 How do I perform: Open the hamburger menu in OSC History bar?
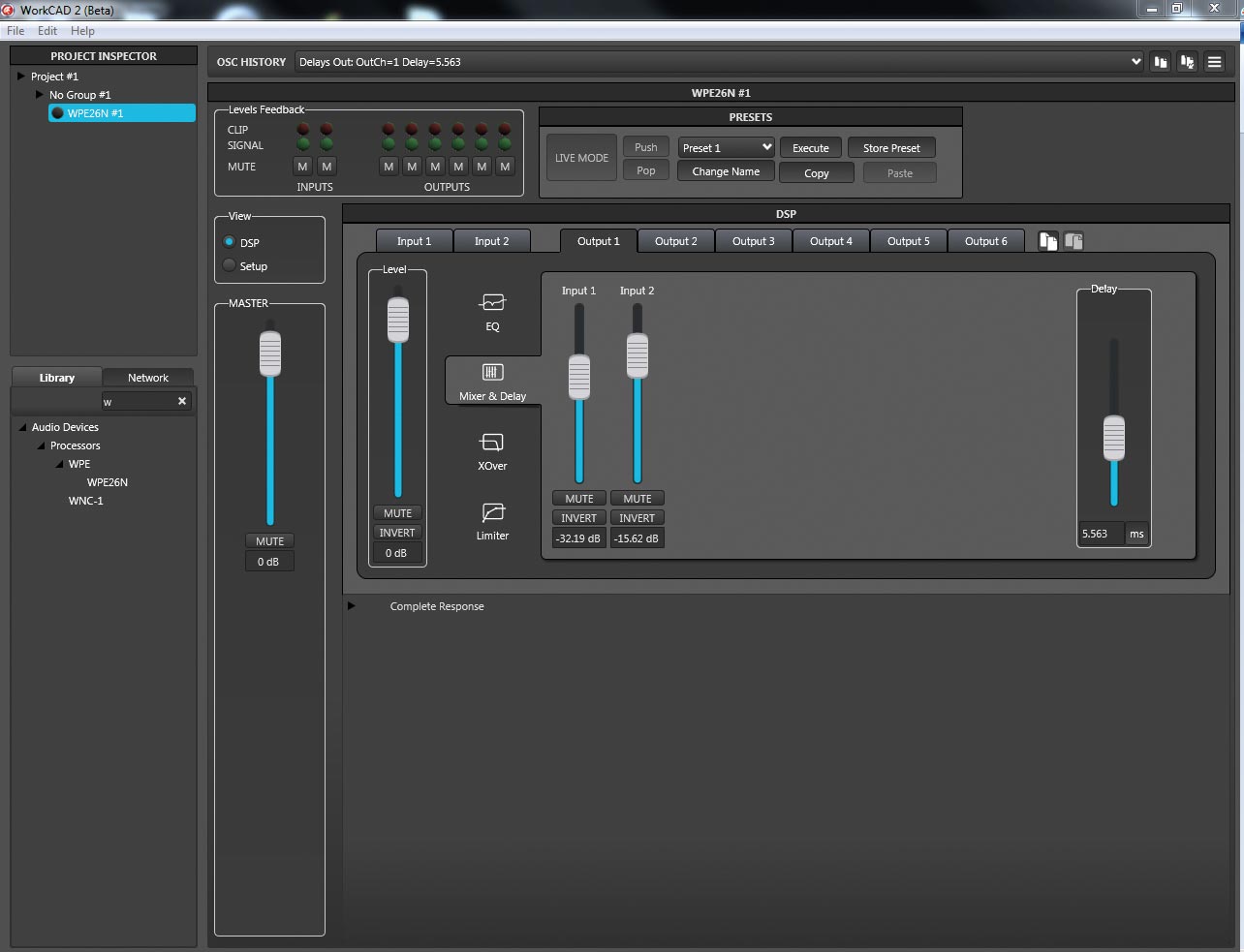pyautogui.click(x=1214, y=62)
